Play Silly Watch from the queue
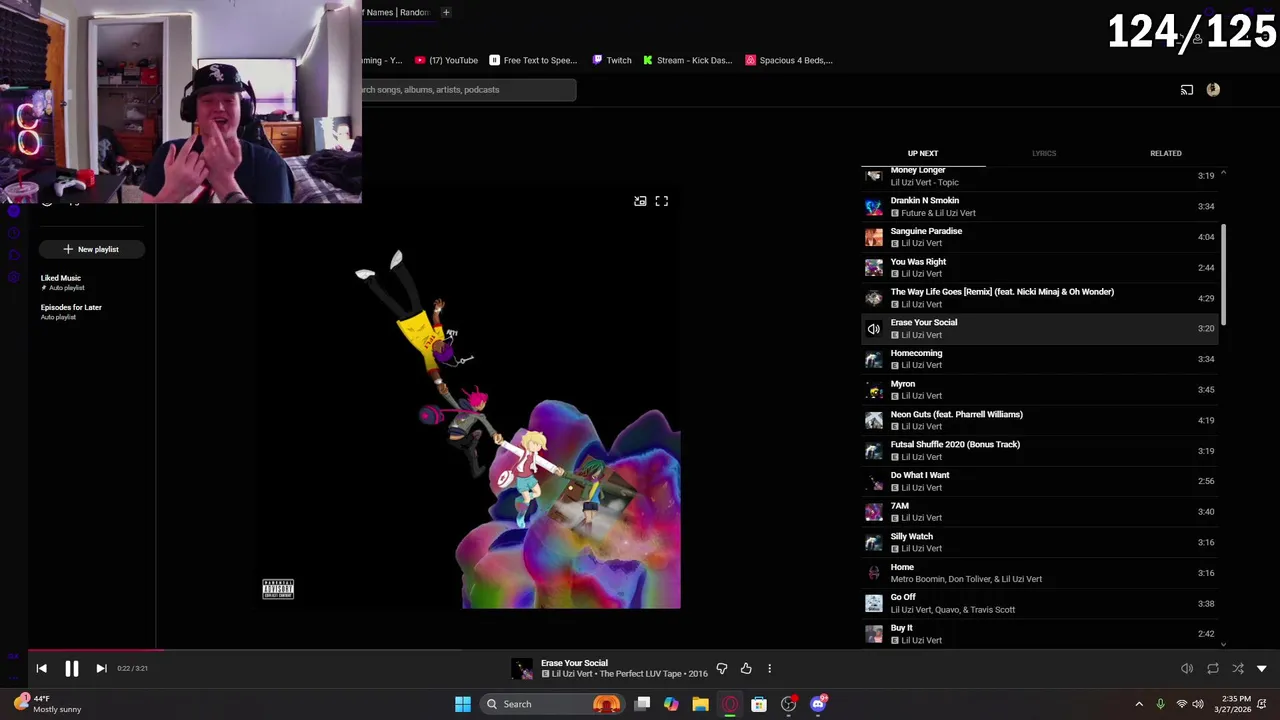 click(x=1040, y=542)
